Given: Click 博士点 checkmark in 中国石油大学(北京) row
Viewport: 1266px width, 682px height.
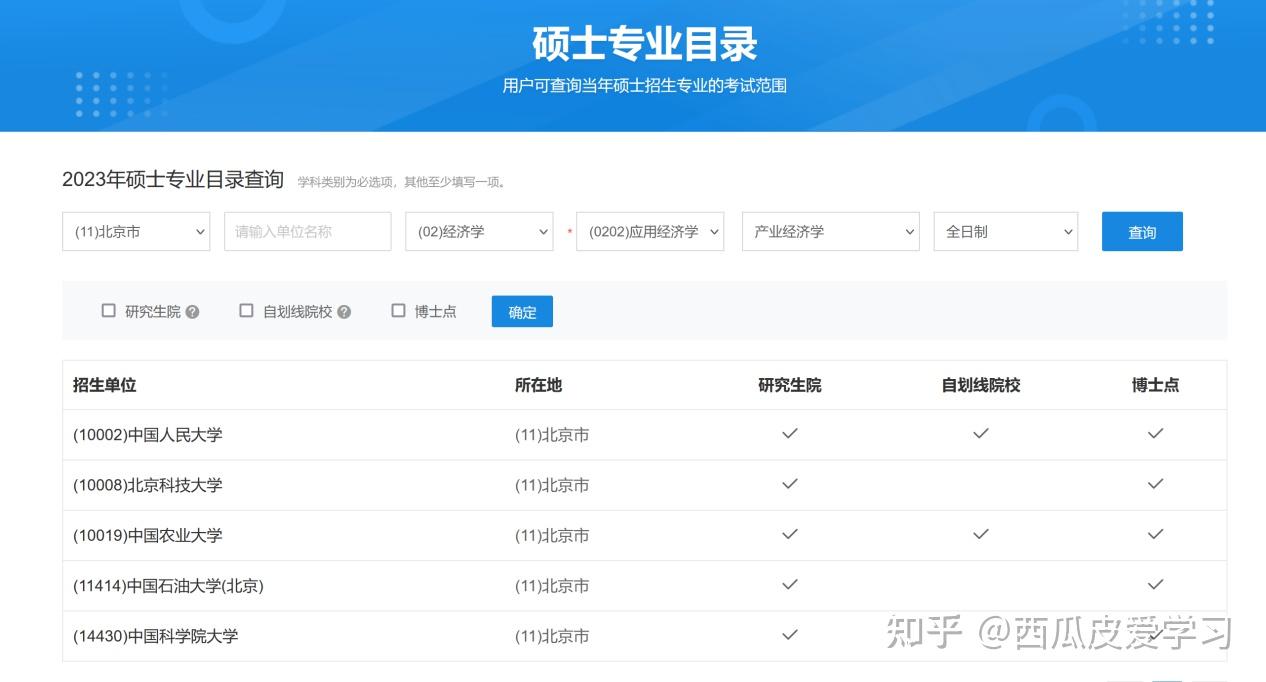Looking at the screenshot, I should click(1155, 584).
